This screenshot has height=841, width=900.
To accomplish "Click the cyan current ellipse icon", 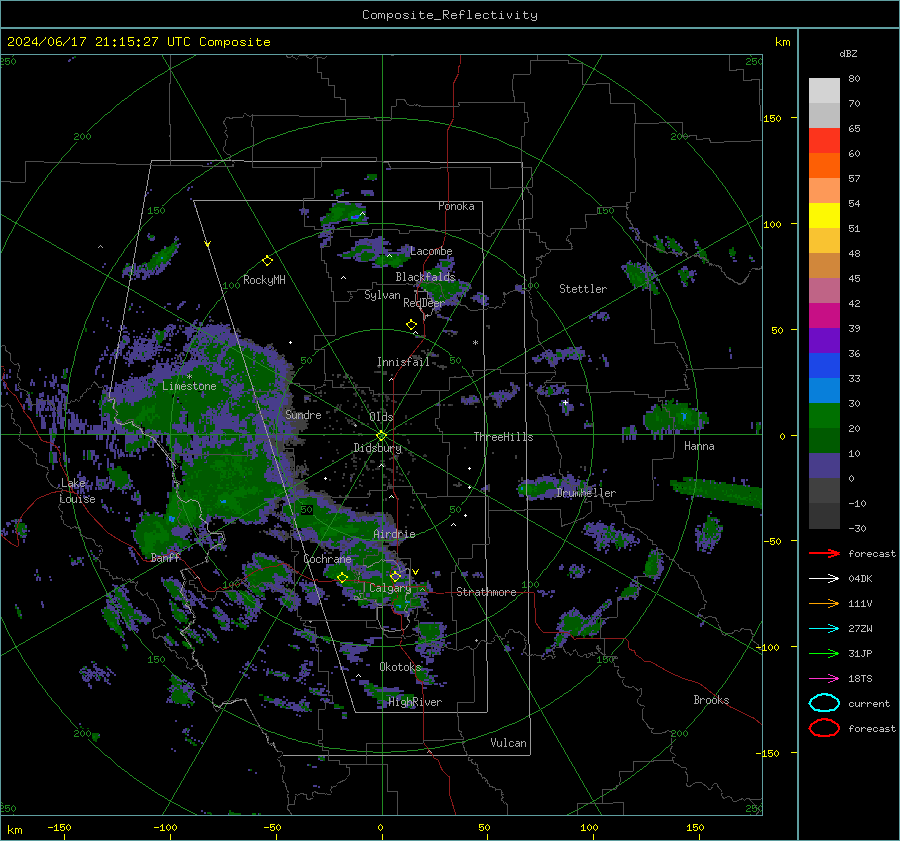I will pos(824,703).
